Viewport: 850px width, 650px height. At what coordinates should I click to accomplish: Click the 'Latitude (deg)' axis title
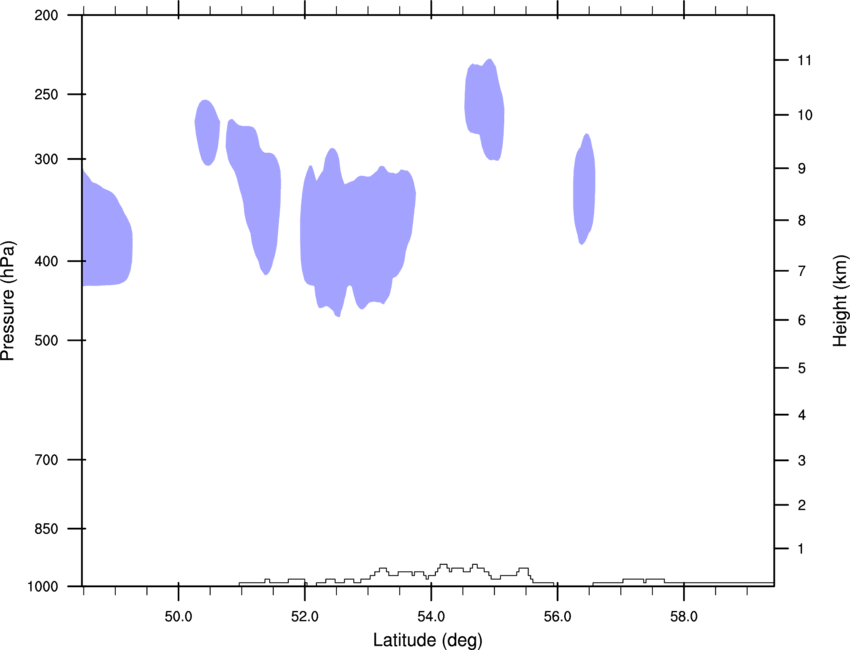(x=427, y=640)
